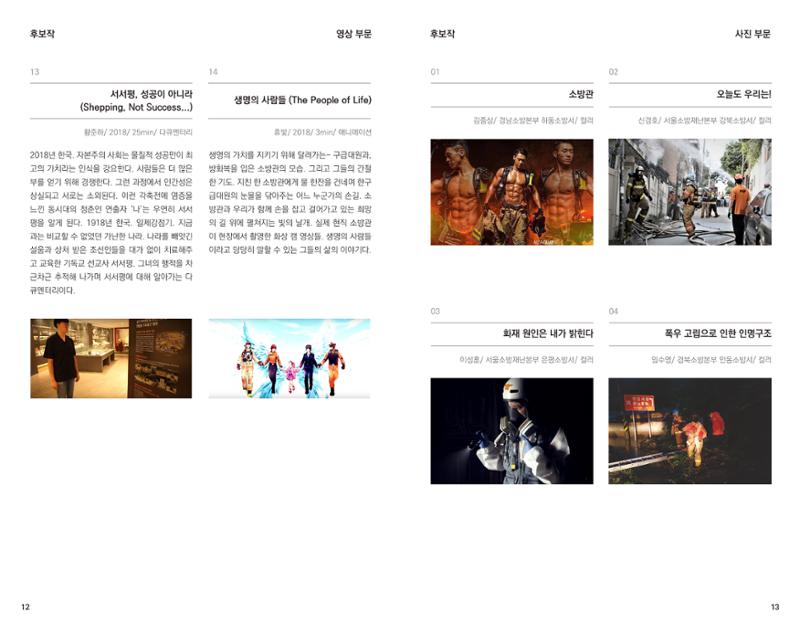Open the museum still for entry 13
Screen dimensions: 800x634
(x=111, y=359)
